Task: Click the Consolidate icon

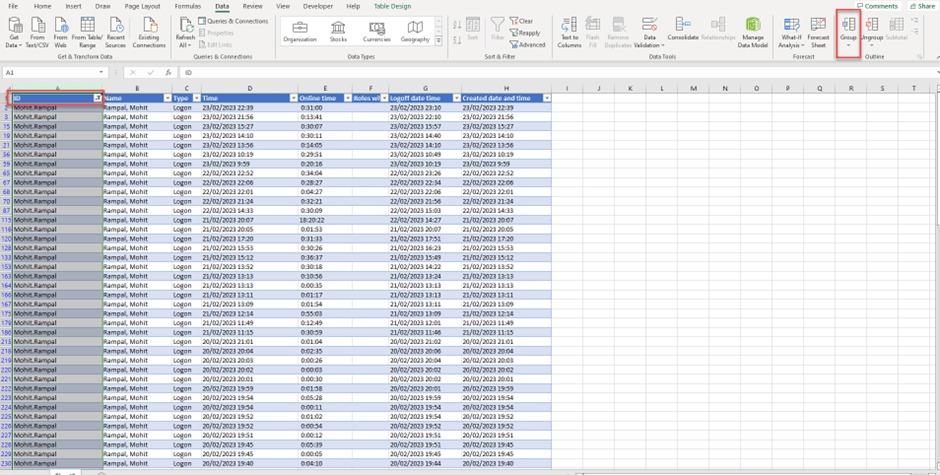Action: [683, 32]
